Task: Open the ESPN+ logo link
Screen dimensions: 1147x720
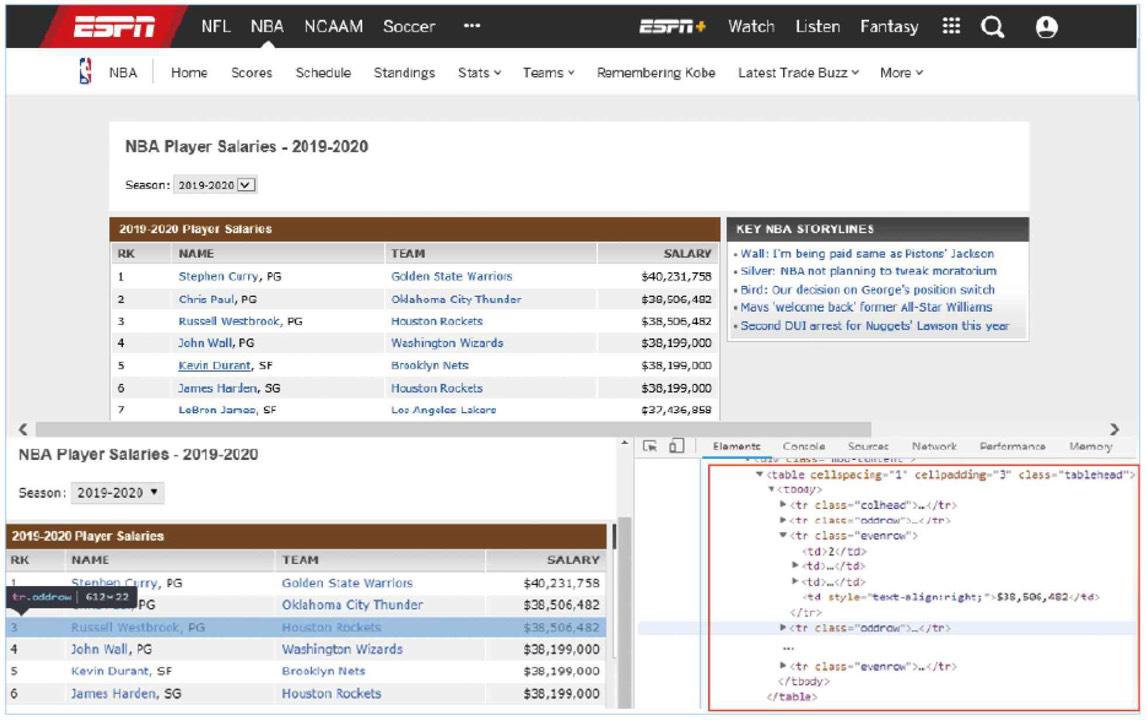Action: pos(673,28)
